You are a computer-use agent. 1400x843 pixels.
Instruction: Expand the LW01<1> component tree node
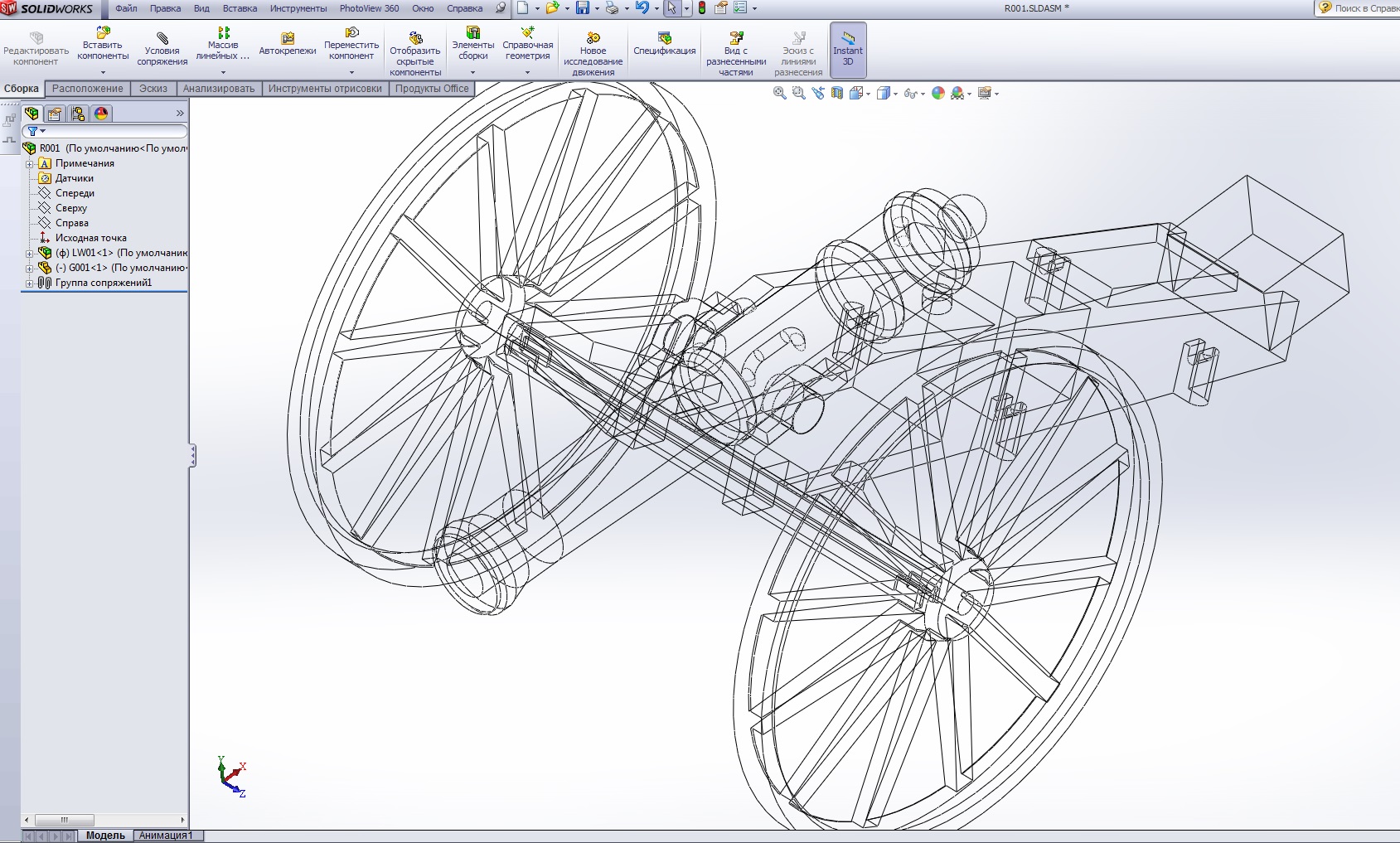click(30, 253)
